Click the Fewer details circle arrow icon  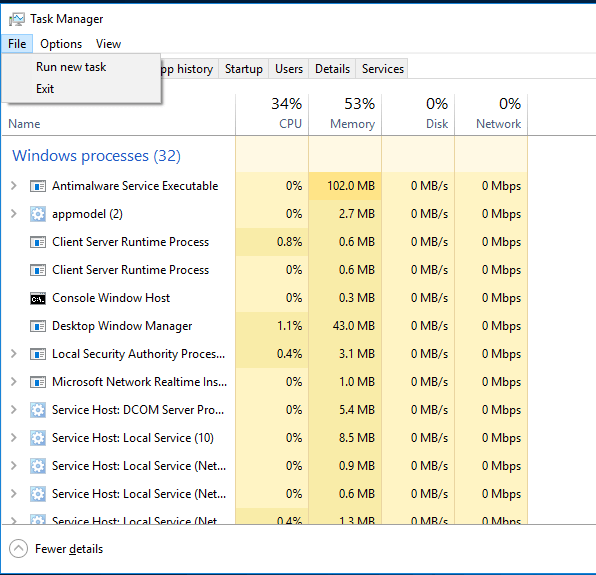click(x=18, y=549)
